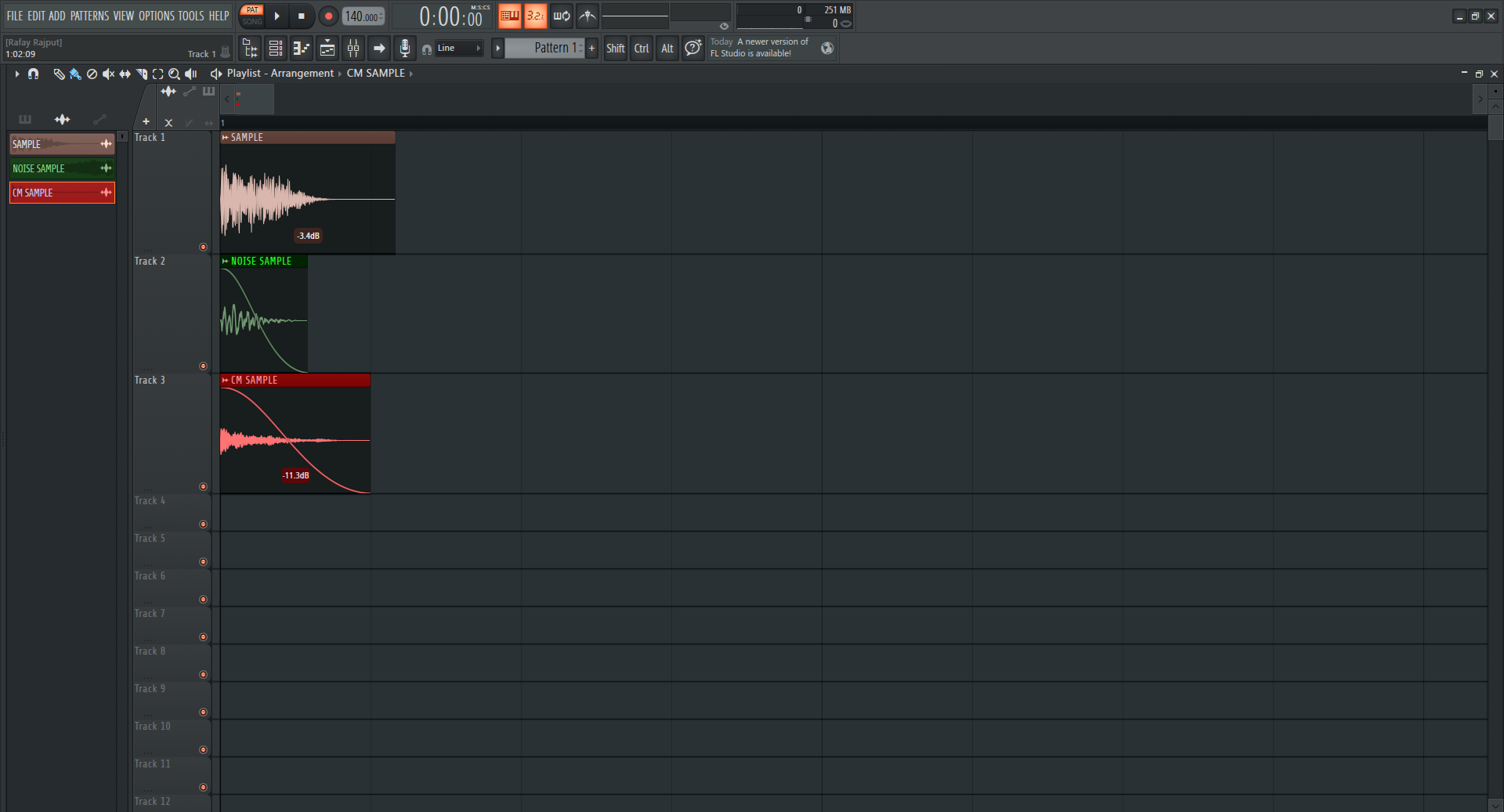This screenshot has width=1504, height=812.
Task: Open the Piano Roll view
Action: click(302, 49)
